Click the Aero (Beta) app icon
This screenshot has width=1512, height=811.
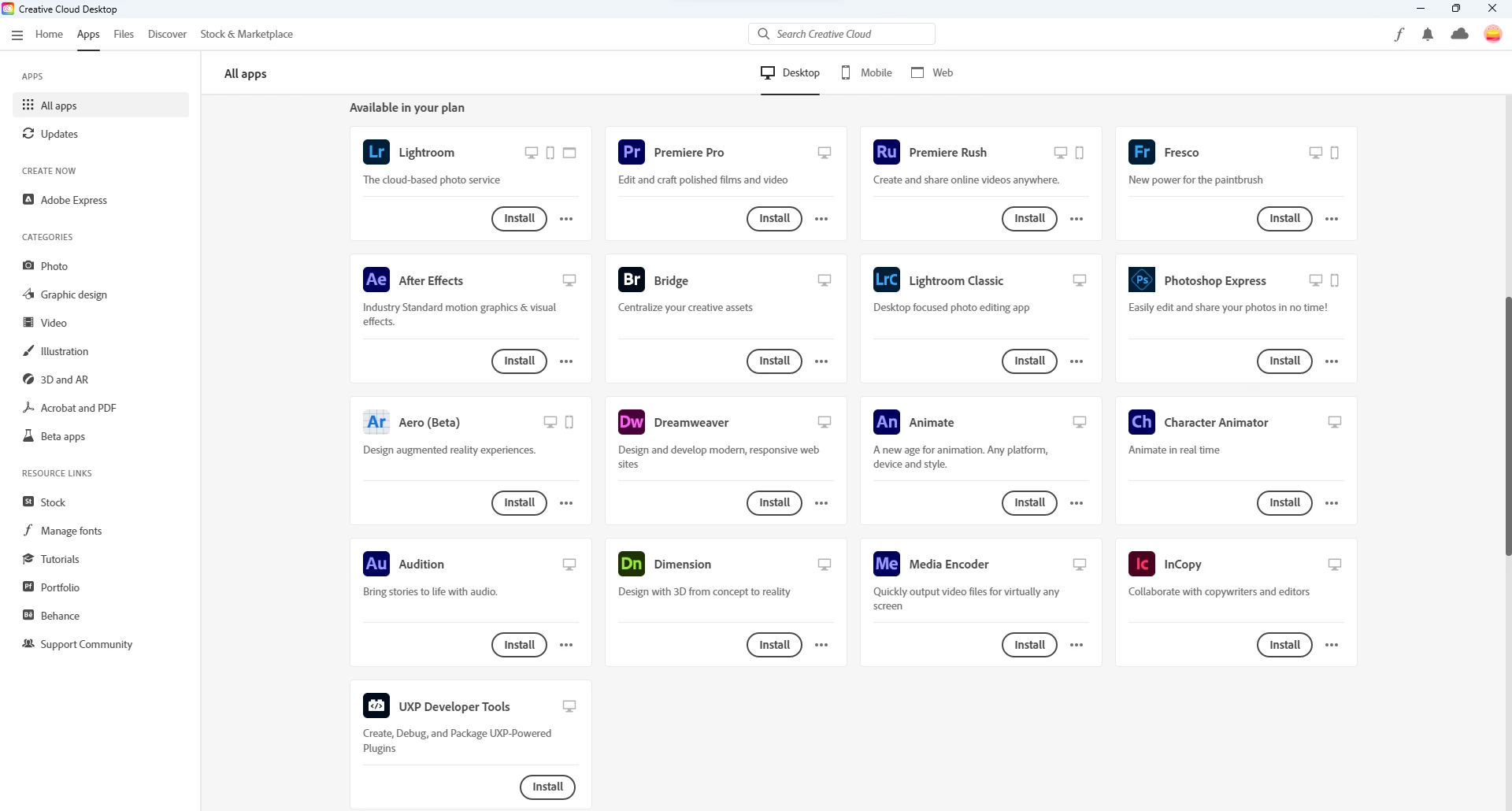(376, 422)
